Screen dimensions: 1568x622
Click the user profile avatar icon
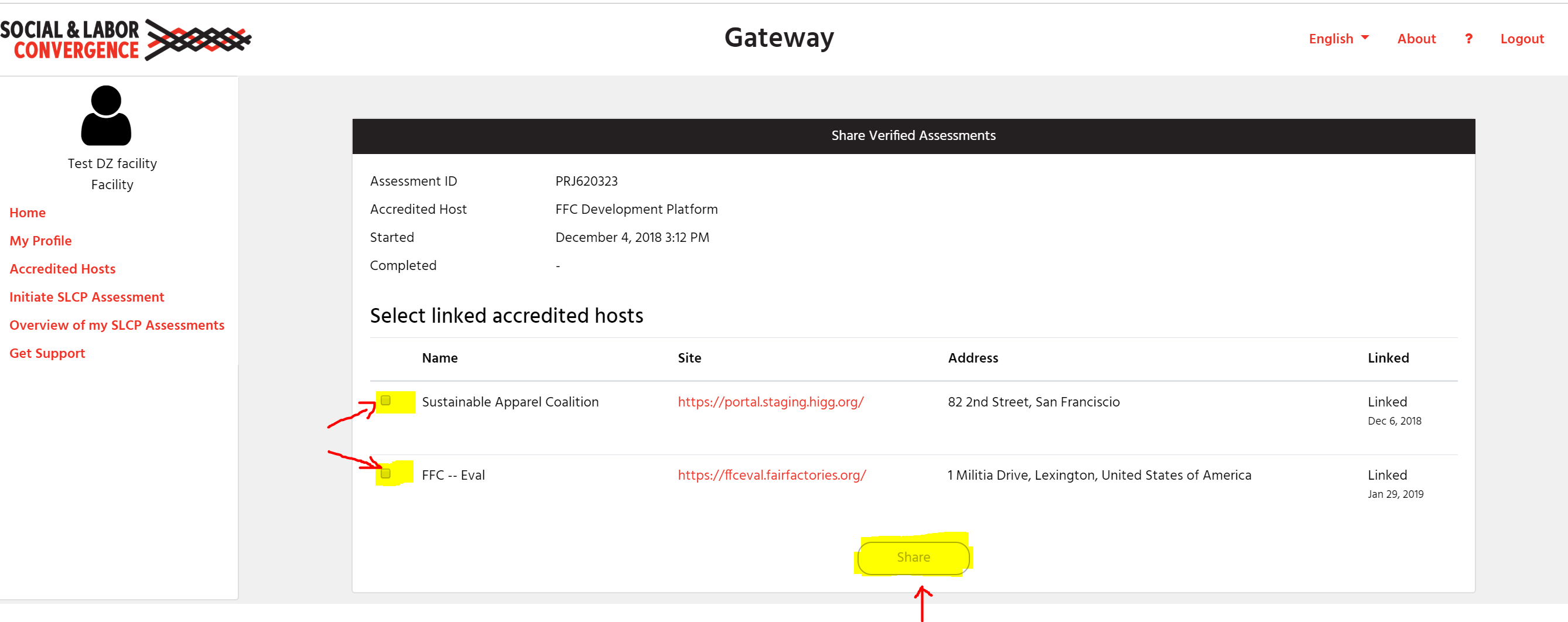(106, 115)
